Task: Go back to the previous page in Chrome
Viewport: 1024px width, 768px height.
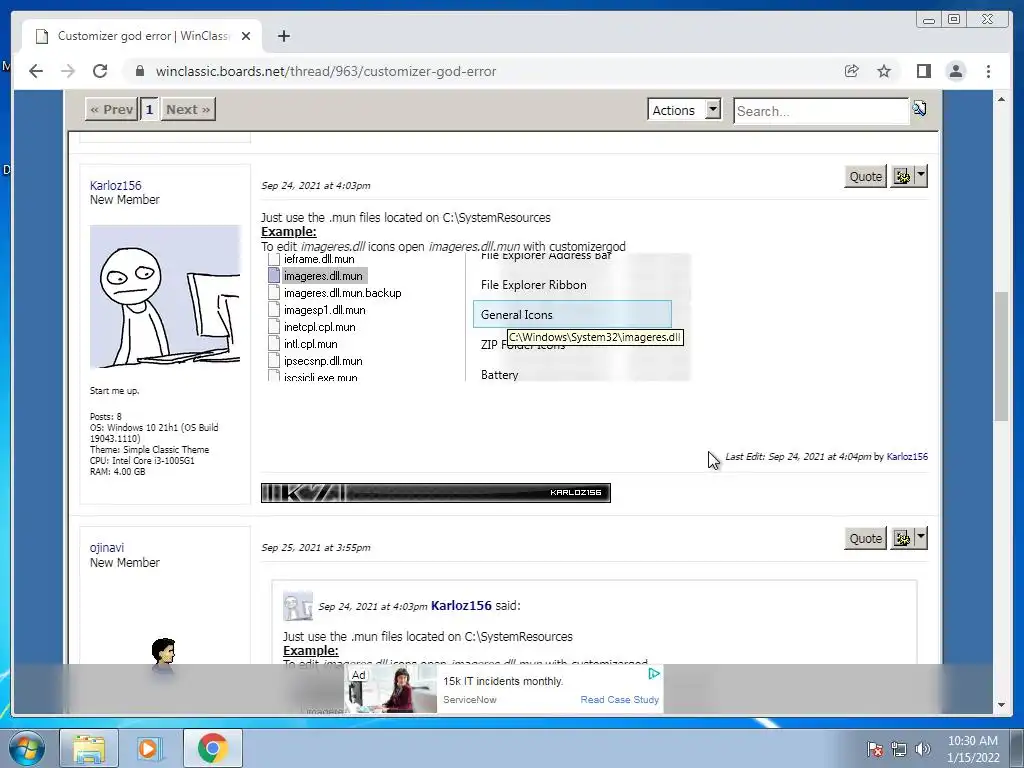Action: (36, 71)
